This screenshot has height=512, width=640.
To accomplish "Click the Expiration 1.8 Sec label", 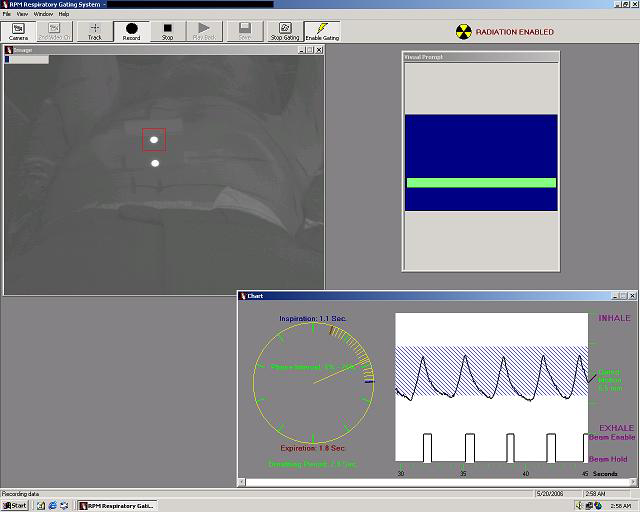I will [313, 448].
